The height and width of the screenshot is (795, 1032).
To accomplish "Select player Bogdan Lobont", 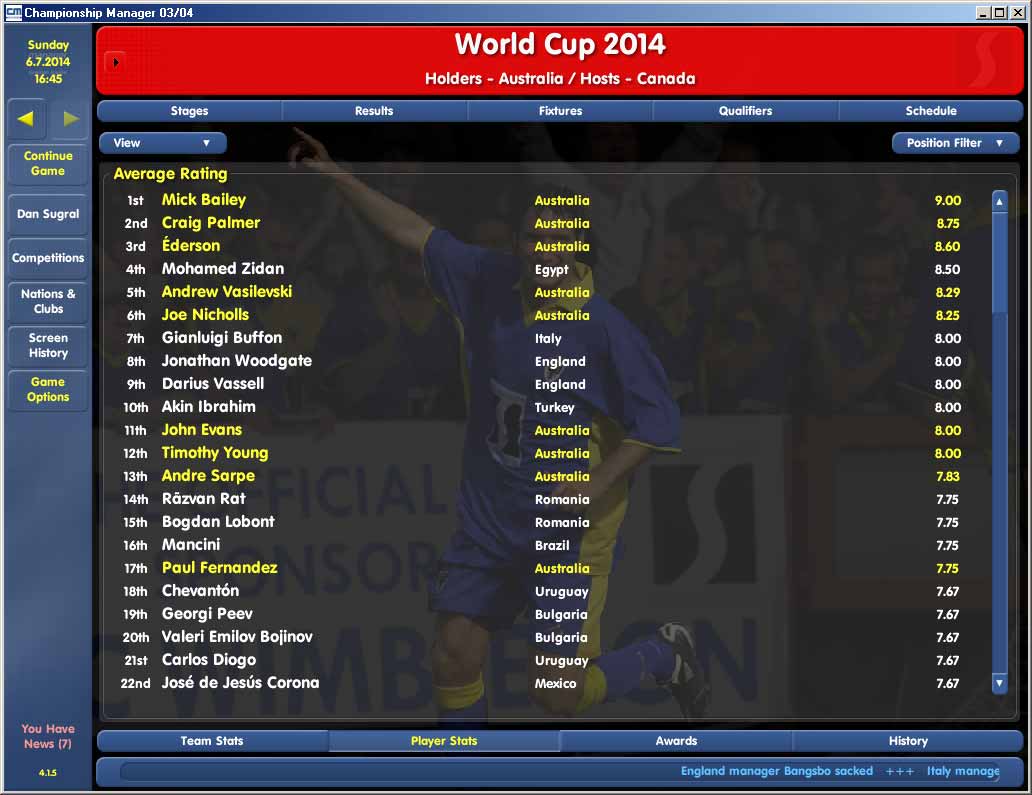I will (x=219, y=522).
